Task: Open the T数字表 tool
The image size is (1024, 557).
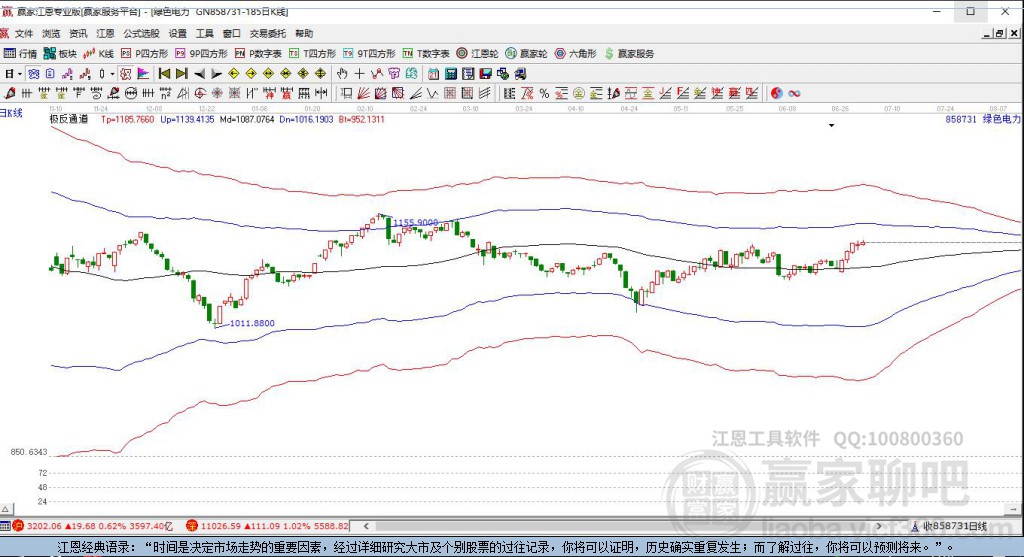Action: point(426,54)
